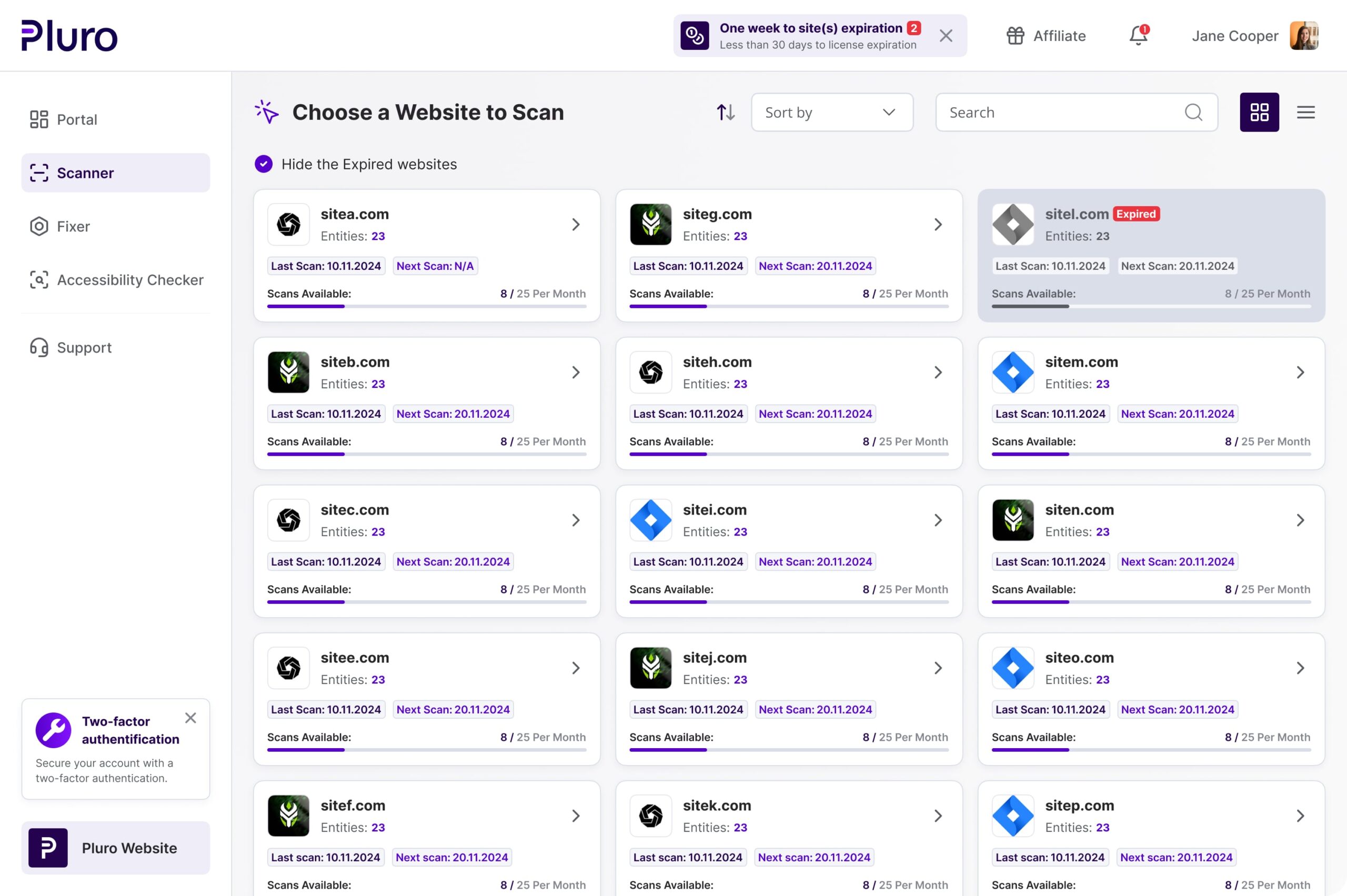The image size is (1347, 896).
Task: Close the expiration warning banner
Action: [x=945, y=35]
